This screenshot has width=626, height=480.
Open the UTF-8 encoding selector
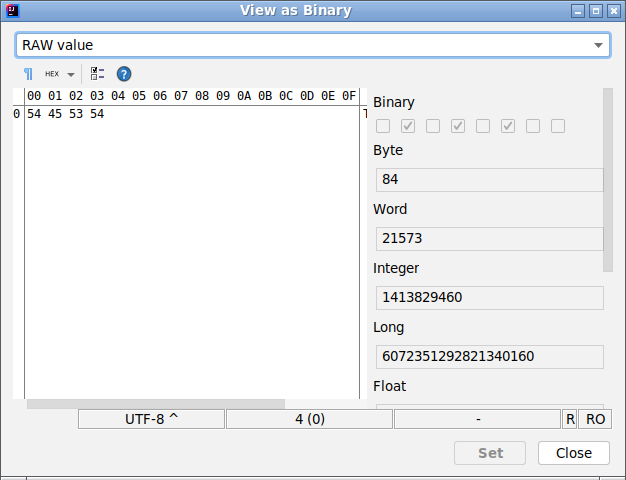151,419
